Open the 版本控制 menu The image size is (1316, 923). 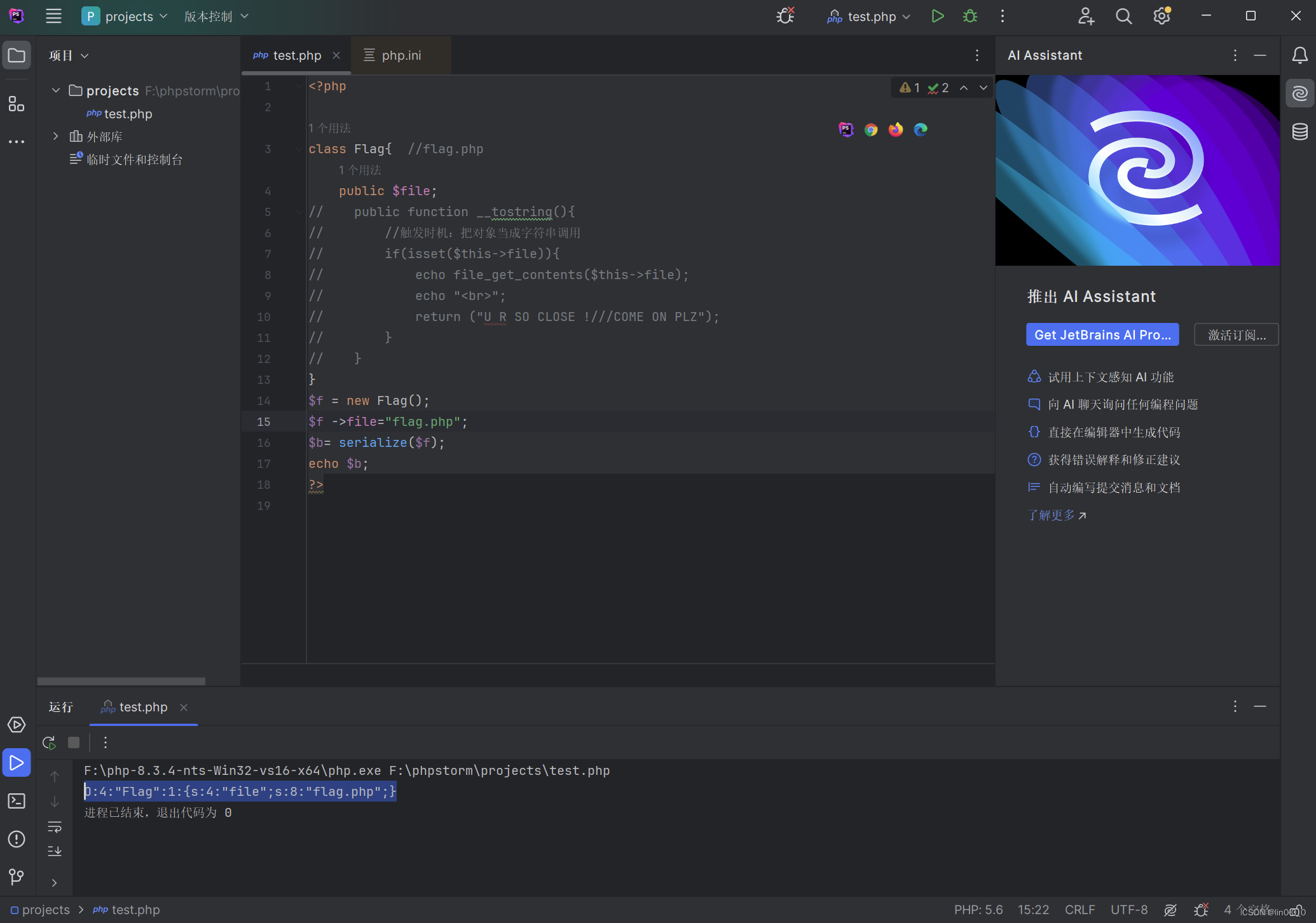(216, 17)
